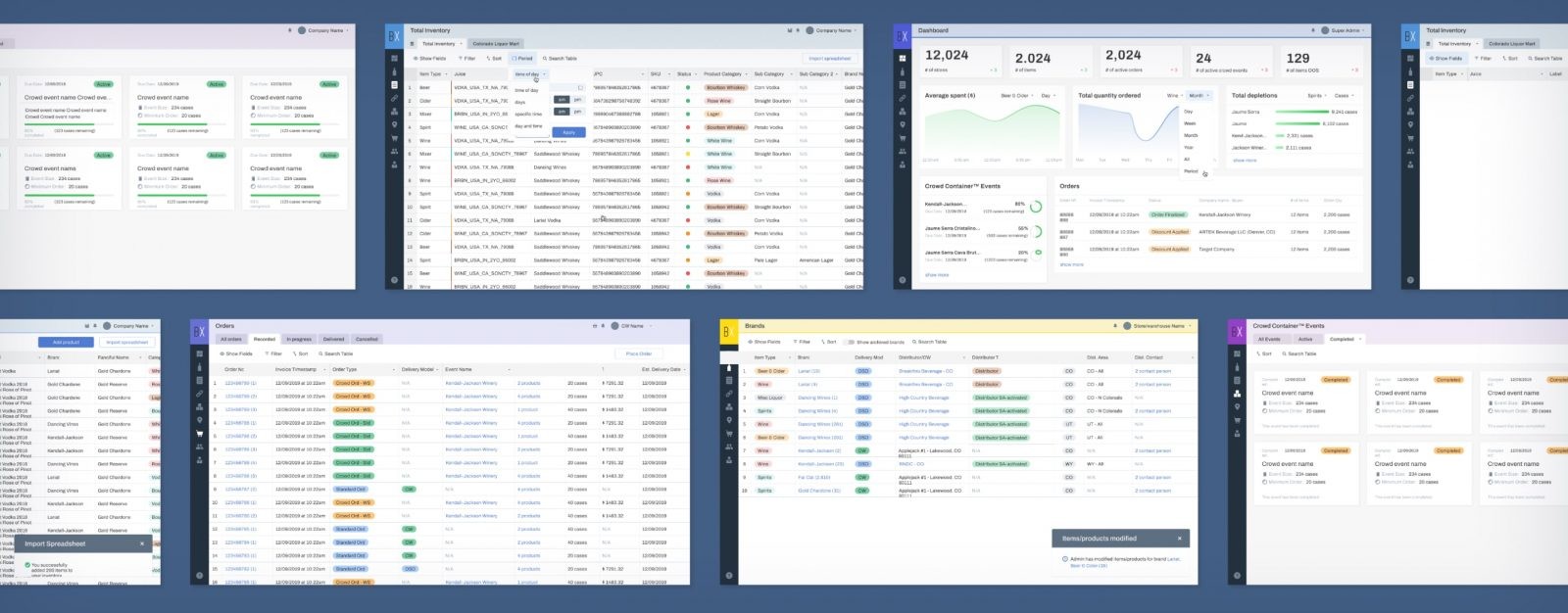1568x613 pixels.
Task: Open Cases dropdown in Total depletions card
Action: coord(1344,95)
